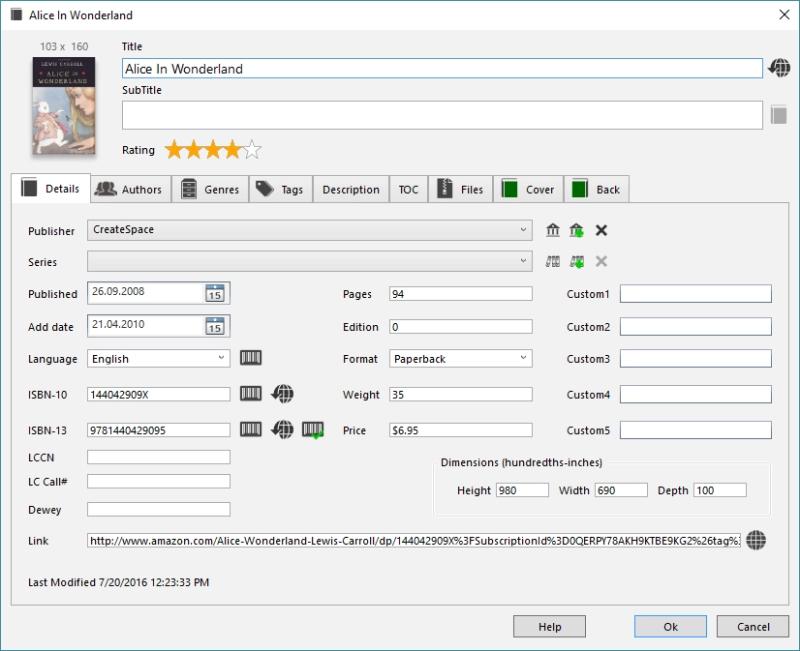Click the Dewey field
800x651 pixels.
(159, 509)
